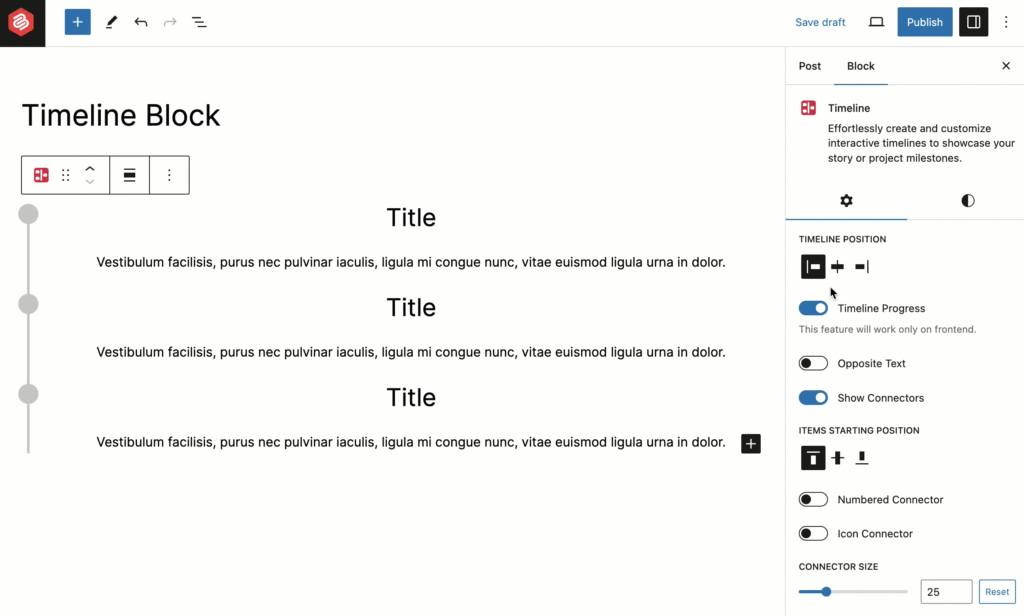Open the block options three-dot menu
Image resolution: width=1024 pixels, height=616 pixels.
point(169,174)
